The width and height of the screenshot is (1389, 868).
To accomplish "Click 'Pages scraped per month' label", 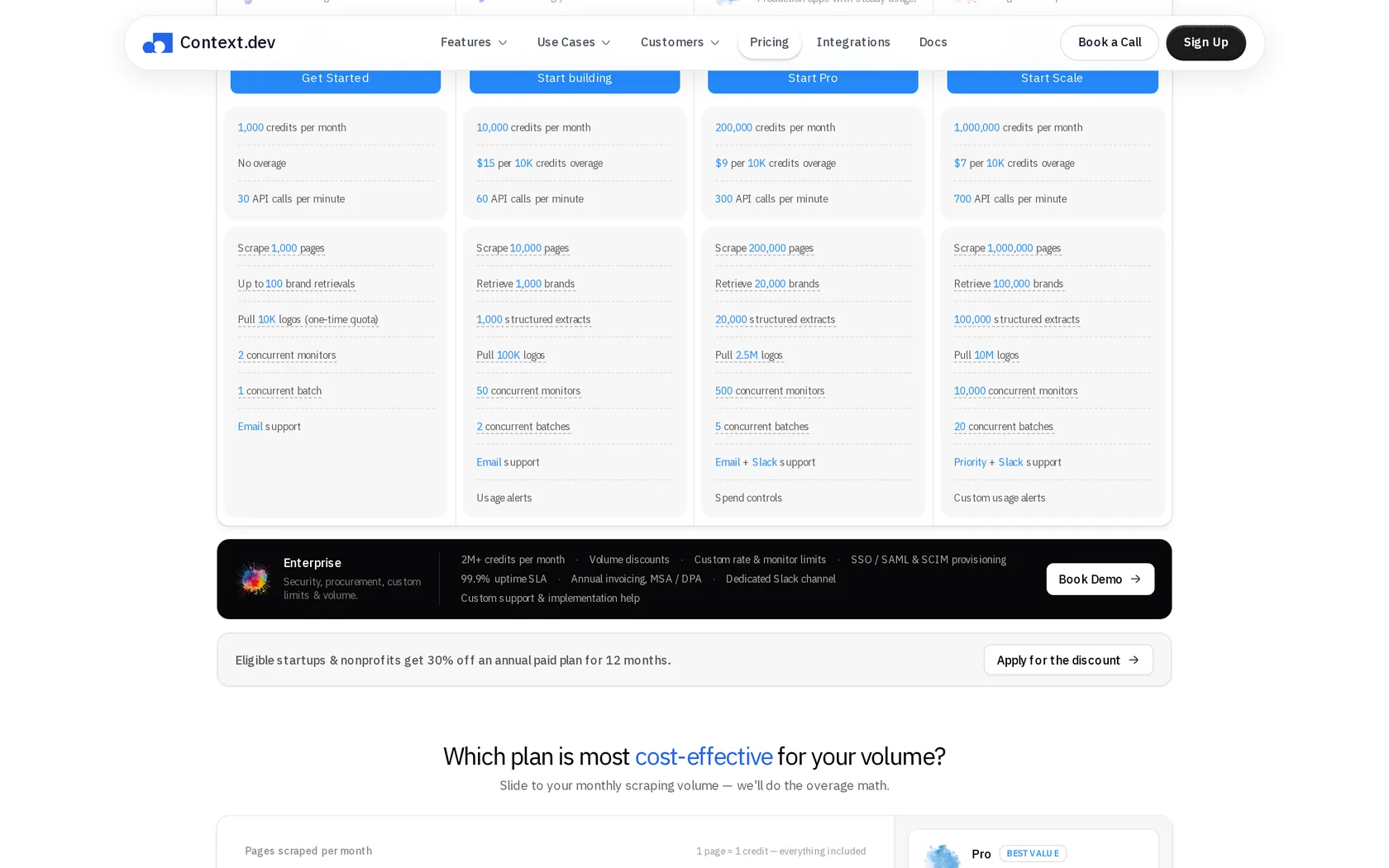I will pyautogui.click(x=308, y=851).
